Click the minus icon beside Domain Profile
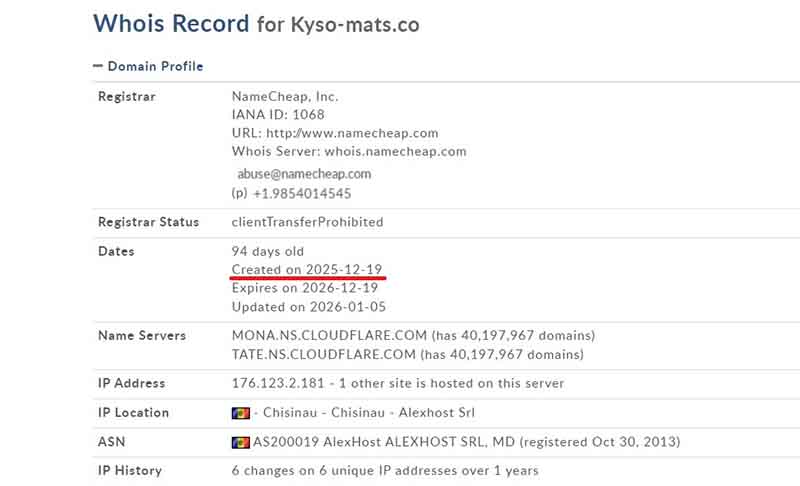Image resolution: width=800 pixels, height=486 pixels. coord(98,66)
